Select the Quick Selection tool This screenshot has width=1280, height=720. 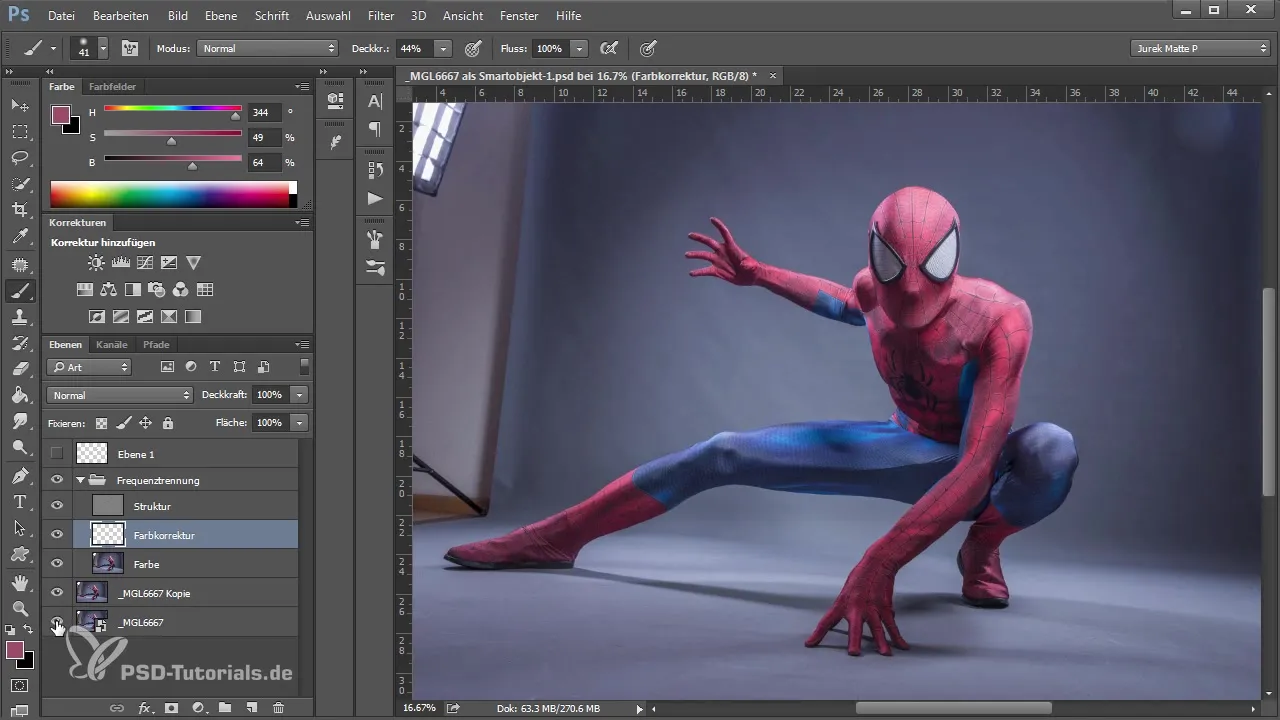pyautogui.click(x=19, y=184)
